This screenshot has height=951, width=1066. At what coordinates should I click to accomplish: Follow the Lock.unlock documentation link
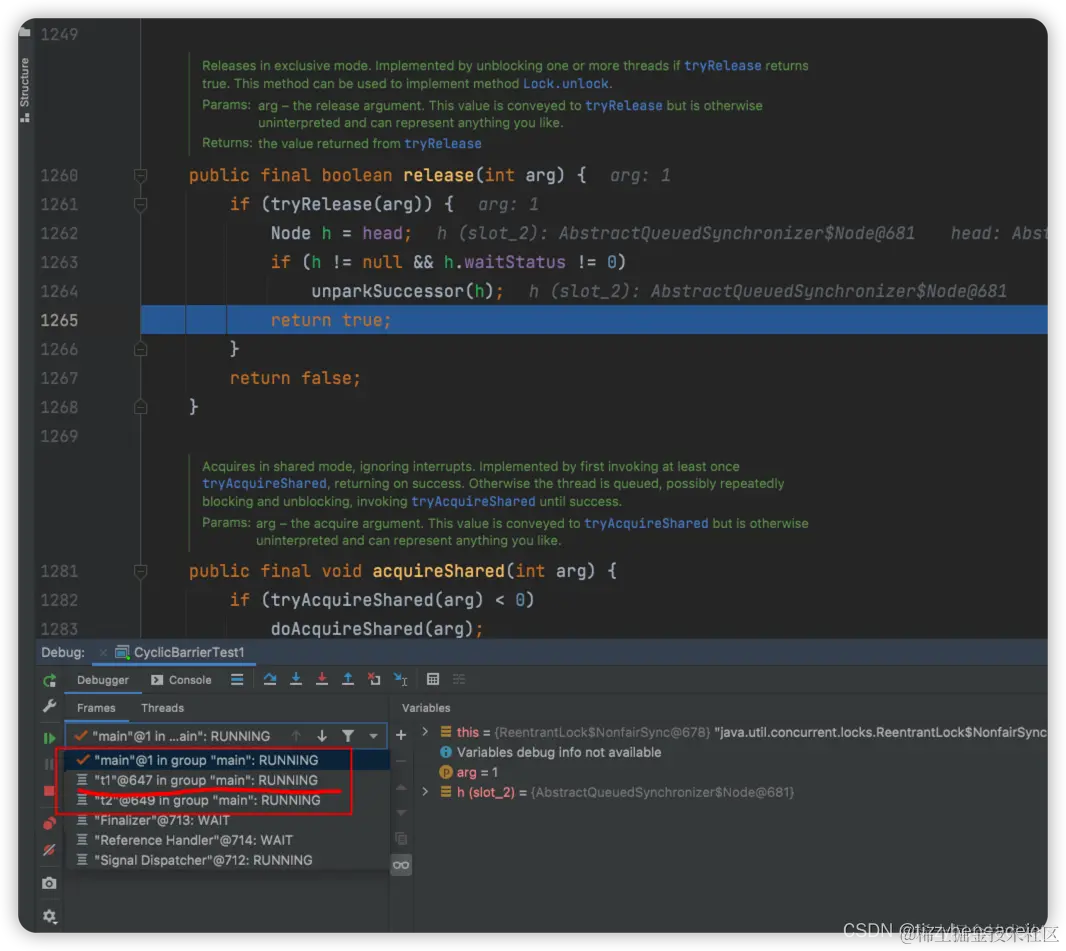pyautogui.click(x=566, y=84)
